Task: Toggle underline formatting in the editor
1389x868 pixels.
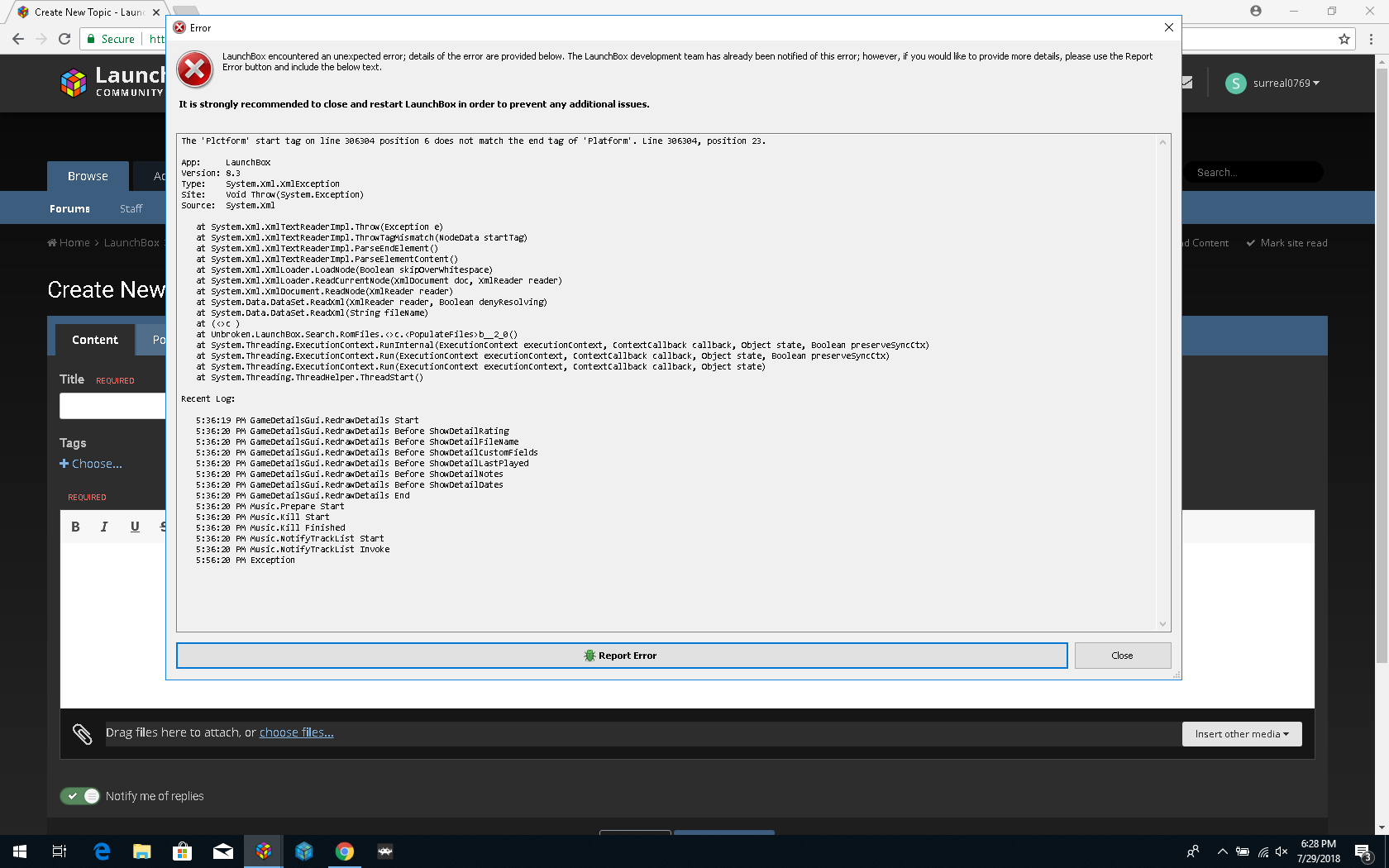Action: (135, 527)
